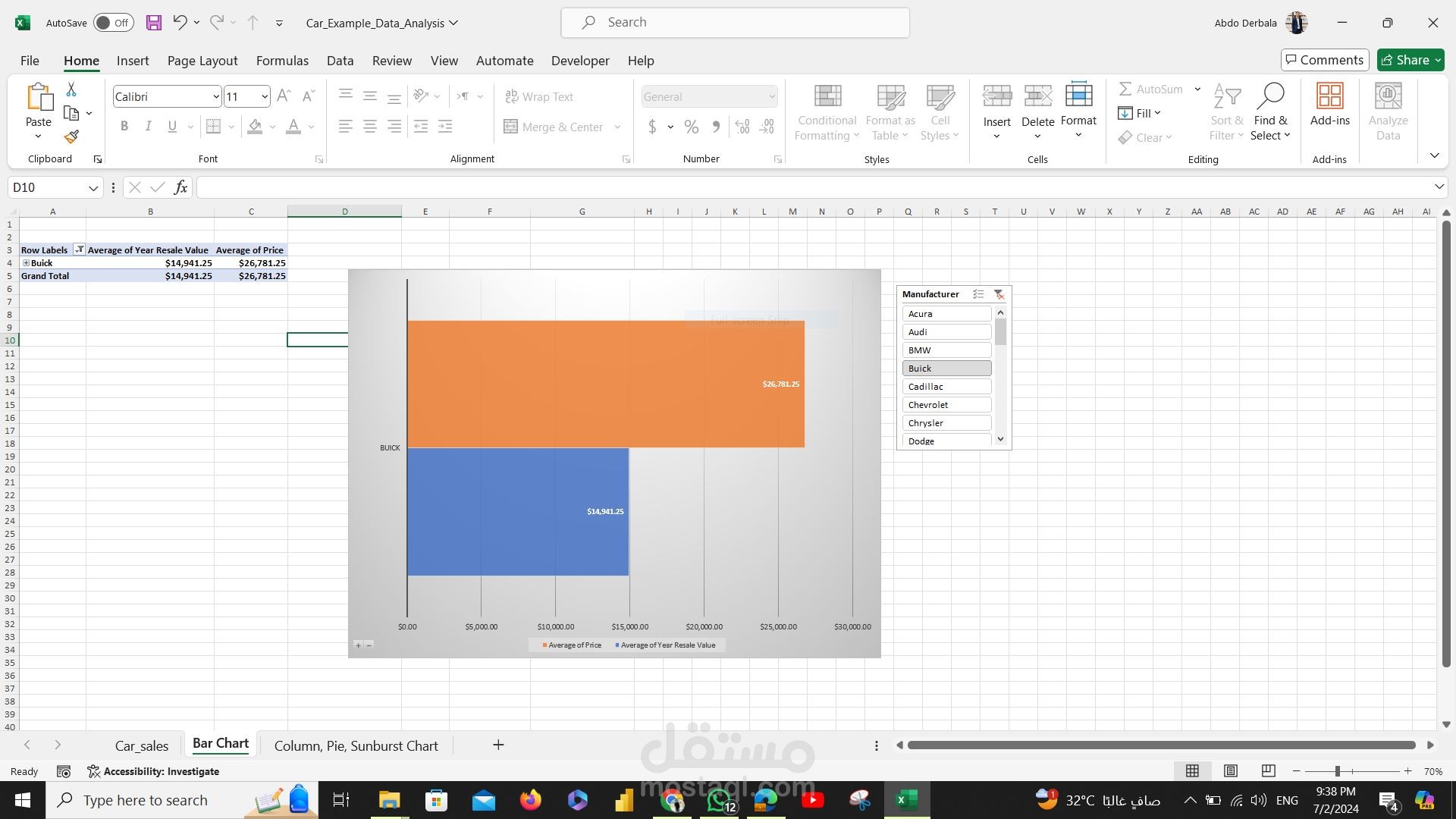Click the Format Painter brush icon

[71, 137]
